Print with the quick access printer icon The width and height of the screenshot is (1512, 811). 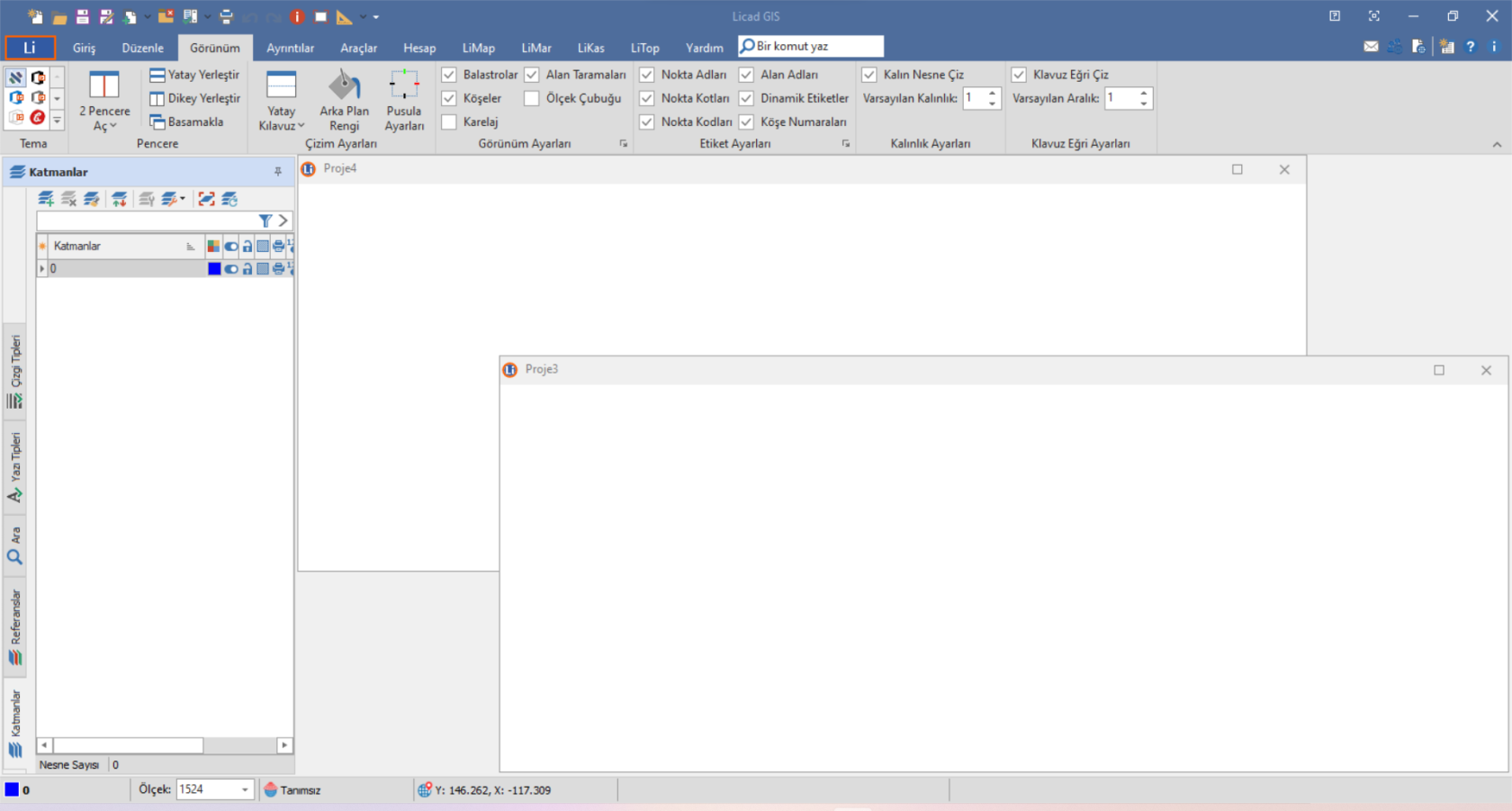click(x=226, y=16)
